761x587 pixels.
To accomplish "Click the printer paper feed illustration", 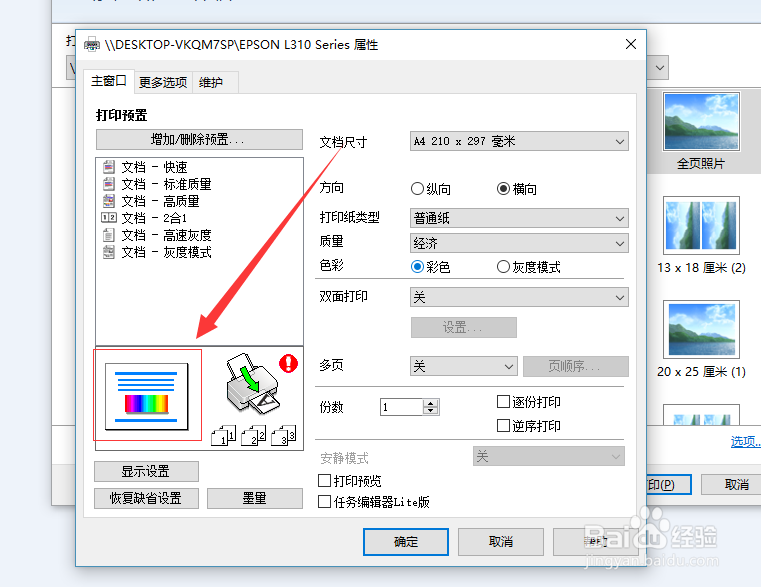I will pos(252,384).
